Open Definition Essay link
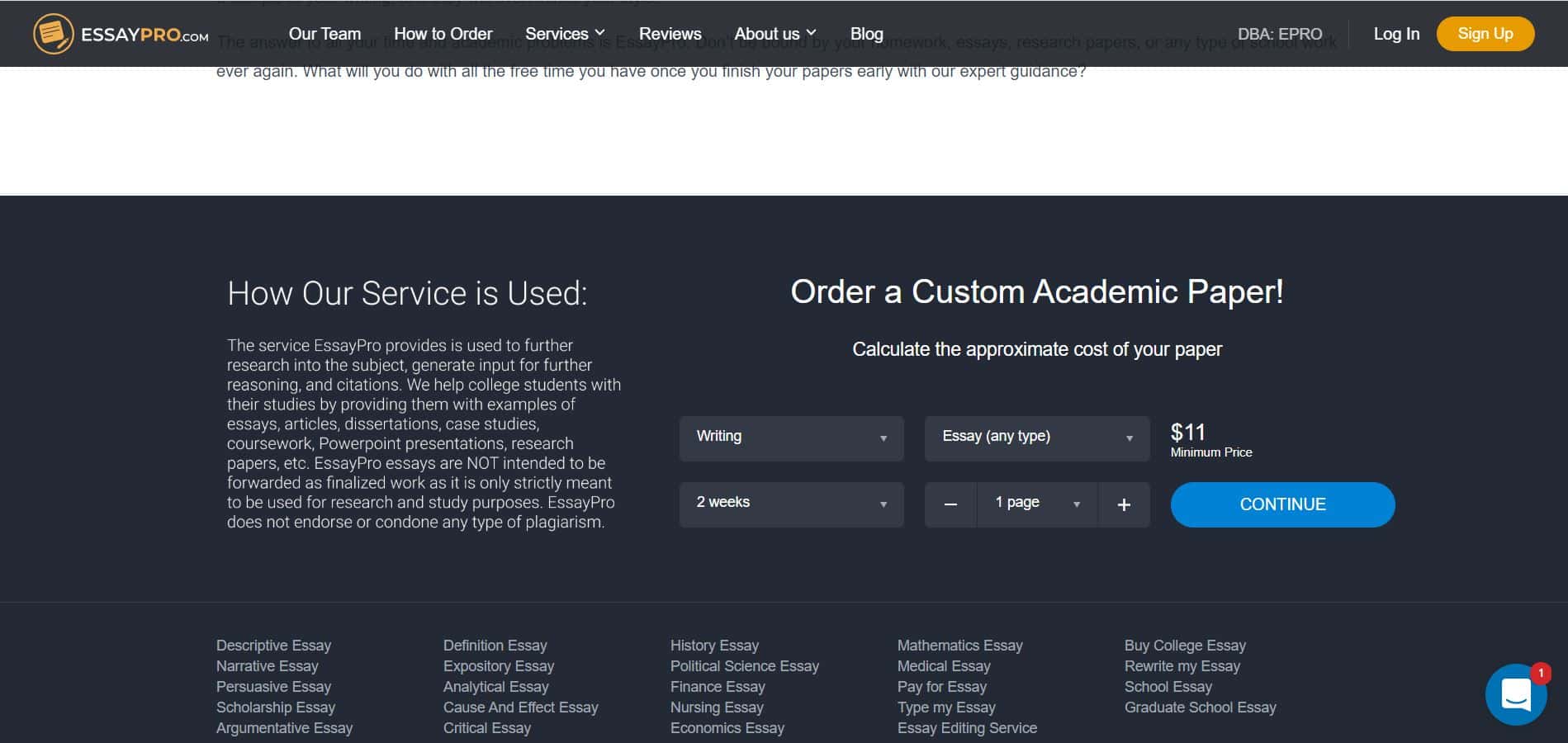The image size is (1568, 743). pos(495,646)
